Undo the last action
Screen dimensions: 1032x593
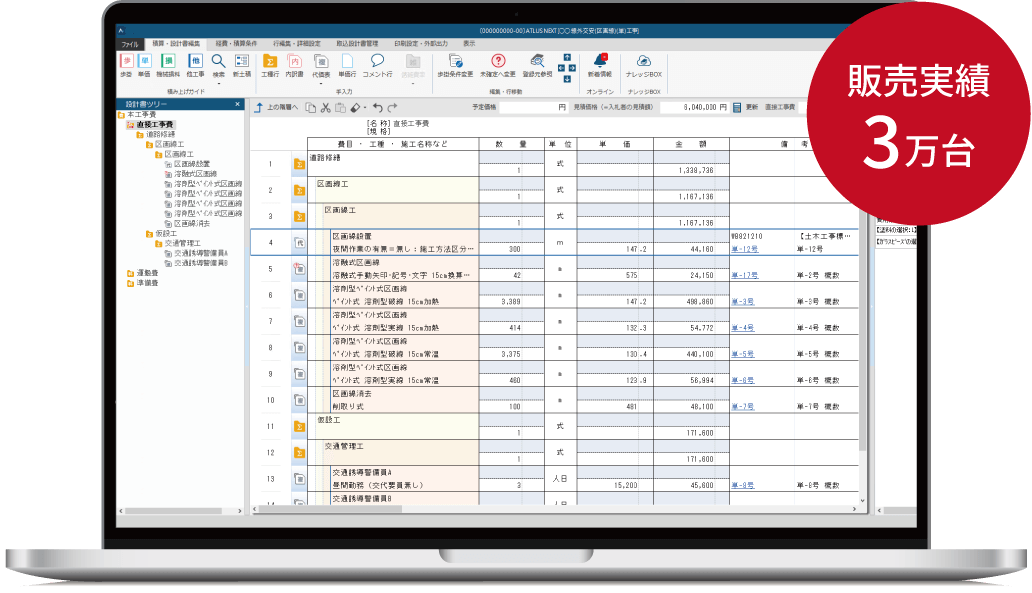tap(378, 107)
